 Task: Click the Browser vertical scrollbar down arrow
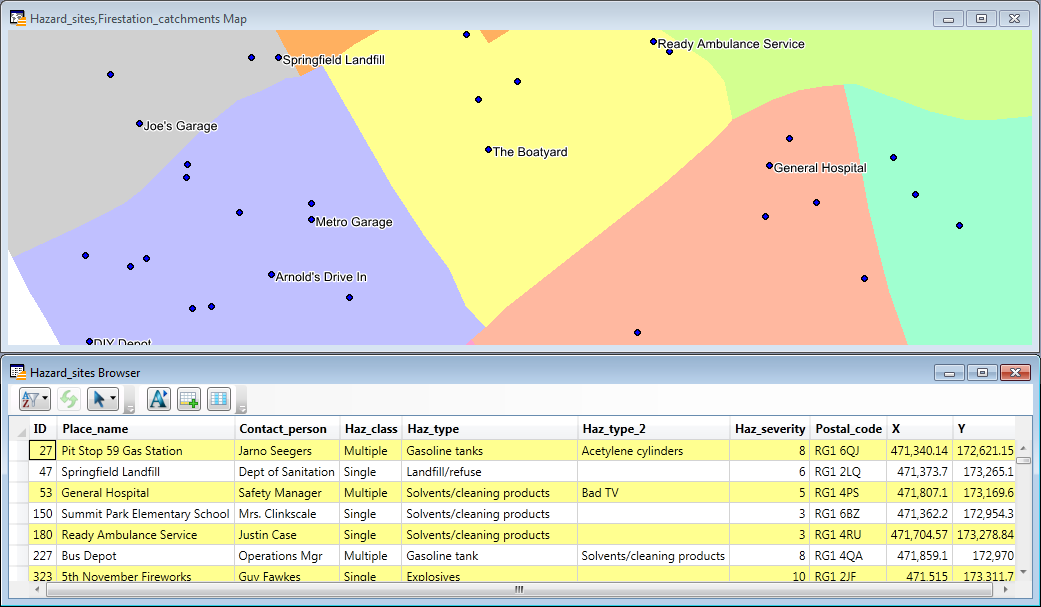[1023, 572]
